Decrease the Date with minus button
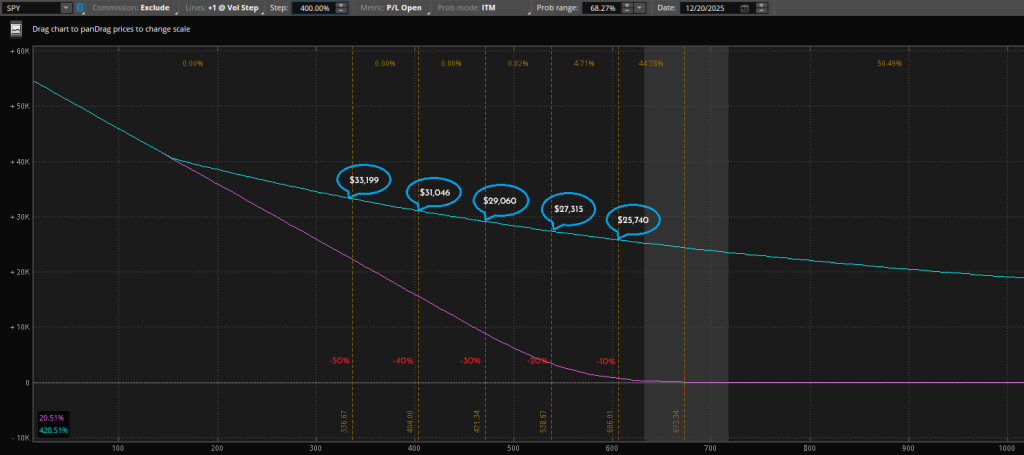The image size is (1024, 455). [x=761, y=10]
